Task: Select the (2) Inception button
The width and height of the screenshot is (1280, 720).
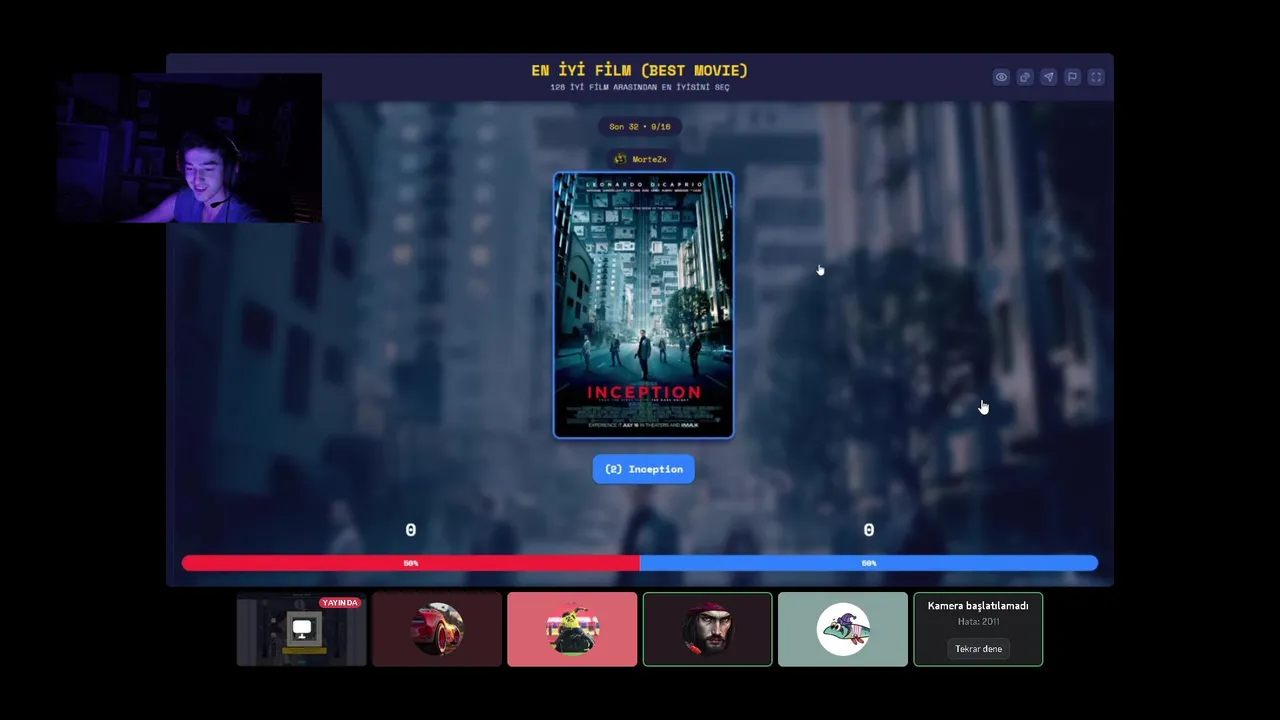Action: [x=643, y=469]
